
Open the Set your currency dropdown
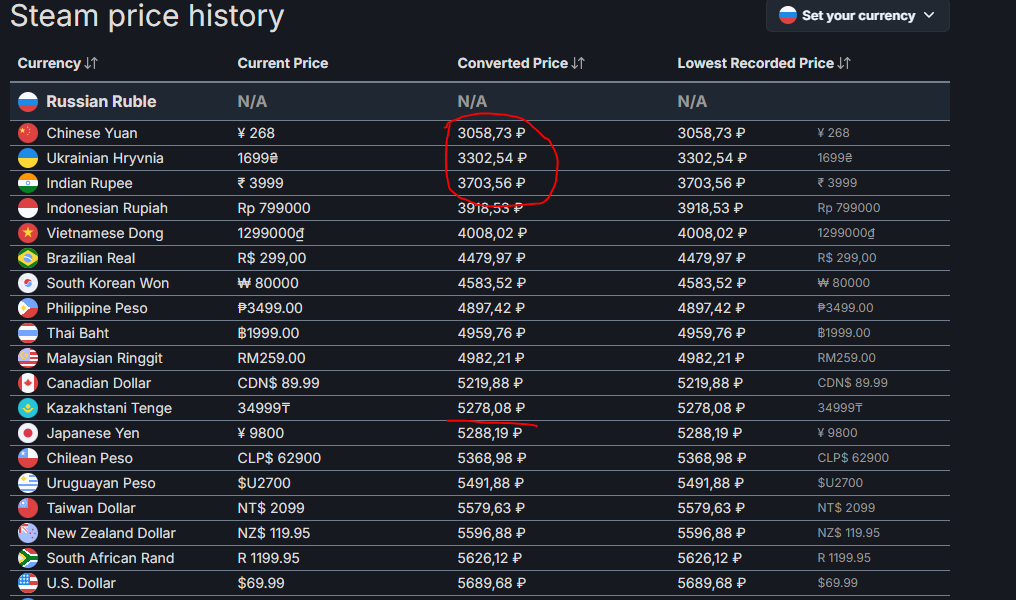click(x=857, y=15)
